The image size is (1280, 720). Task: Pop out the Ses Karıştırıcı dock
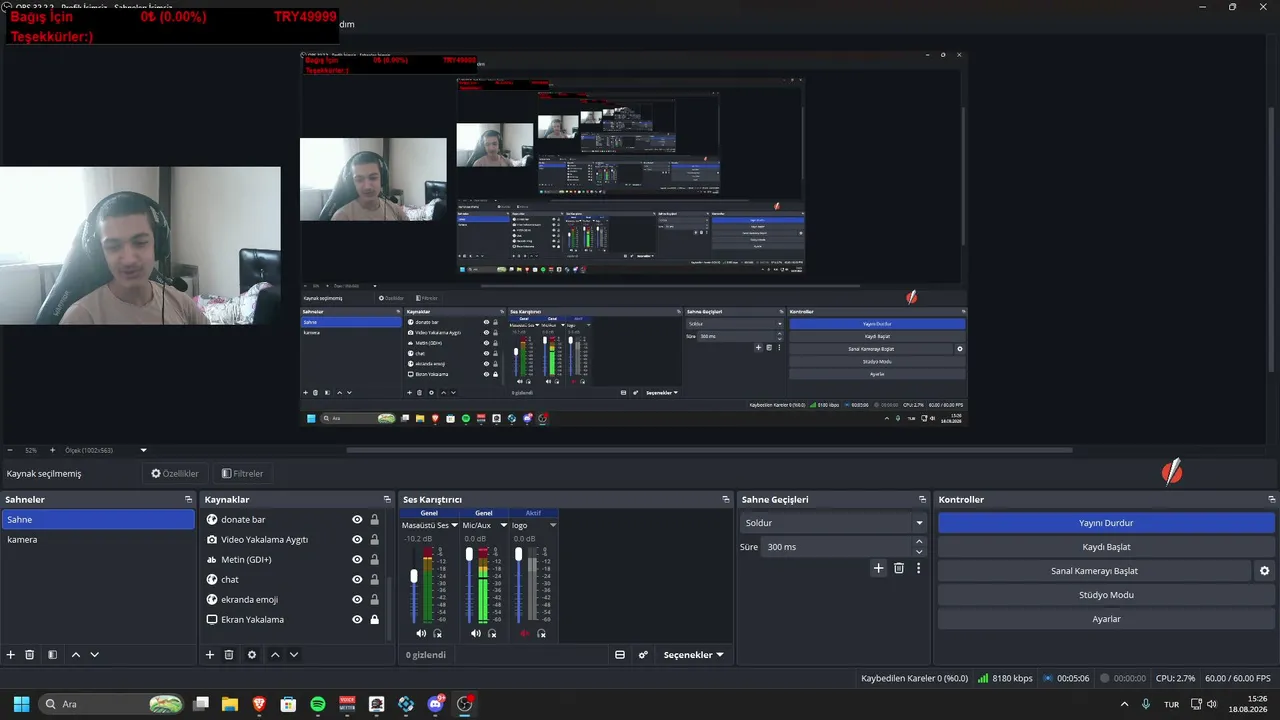pos(726,499)
